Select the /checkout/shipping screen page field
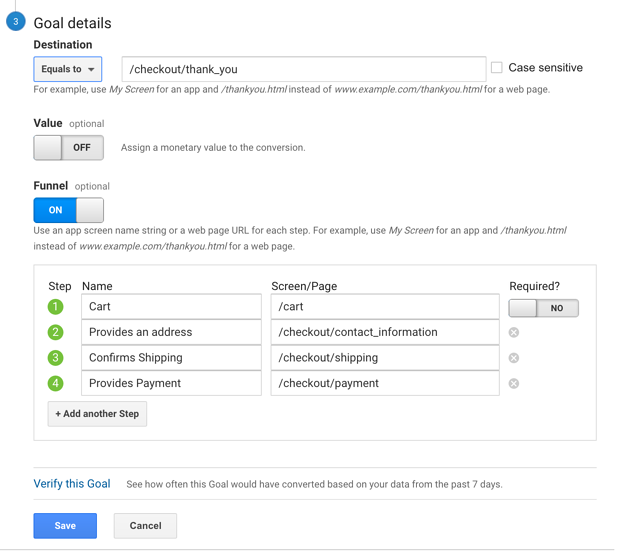Screen dimensions: 639x551 coord(385,357)
